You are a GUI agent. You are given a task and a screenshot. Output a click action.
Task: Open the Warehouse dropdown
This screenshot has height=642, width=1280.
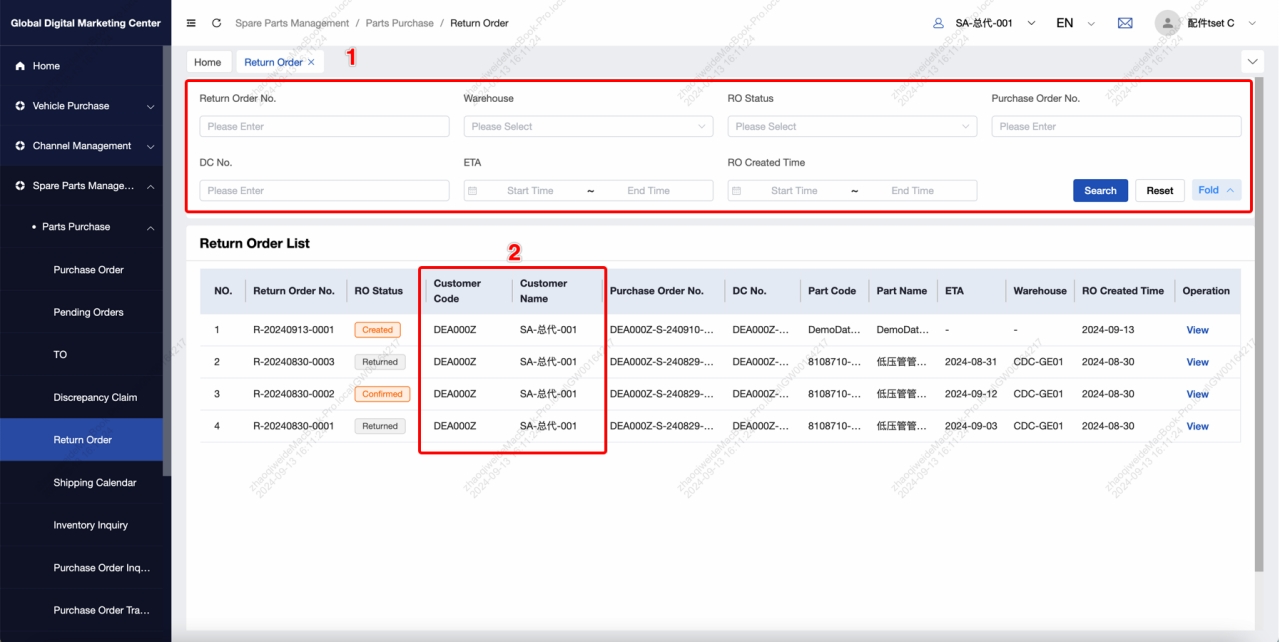pos(588,127)
